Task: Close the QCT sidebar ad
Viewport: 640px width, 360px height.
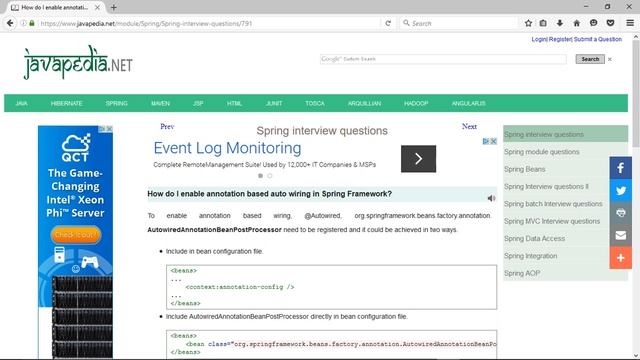Action: (109, 129)
